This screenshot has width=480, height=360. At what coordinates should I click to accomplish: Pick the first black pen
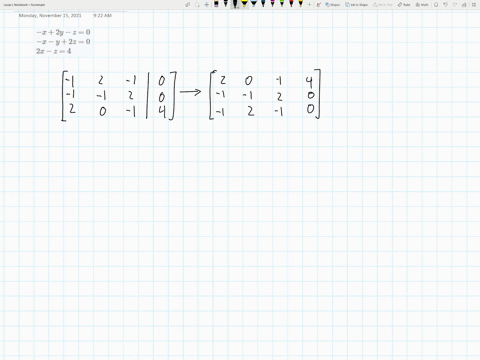coord(226,4)
